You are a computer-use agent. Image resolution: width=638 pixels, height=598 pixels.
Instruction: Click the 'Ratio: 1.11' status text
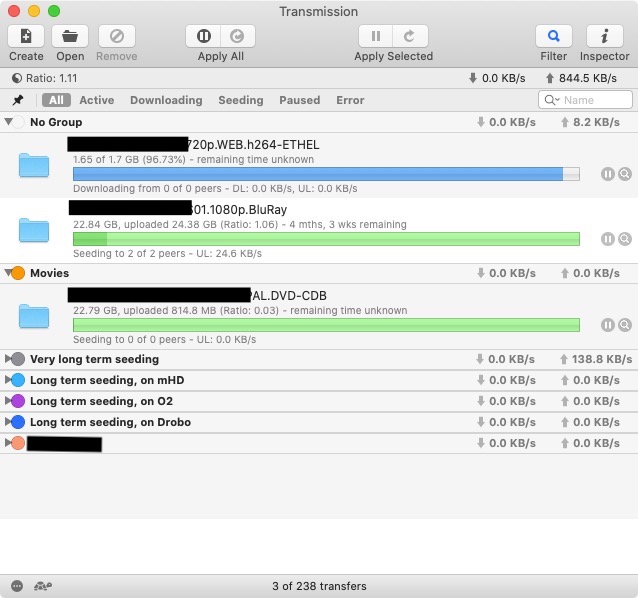click(52, 78)
